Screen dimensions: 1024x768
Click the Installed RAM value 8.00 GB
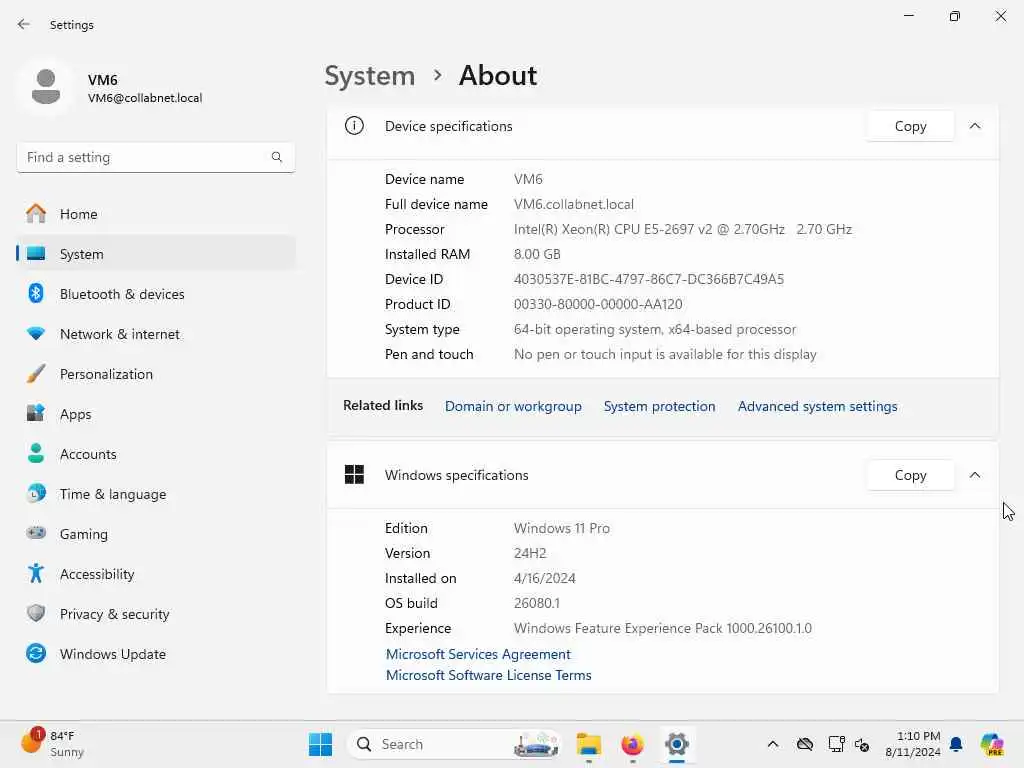coord(537,254)
